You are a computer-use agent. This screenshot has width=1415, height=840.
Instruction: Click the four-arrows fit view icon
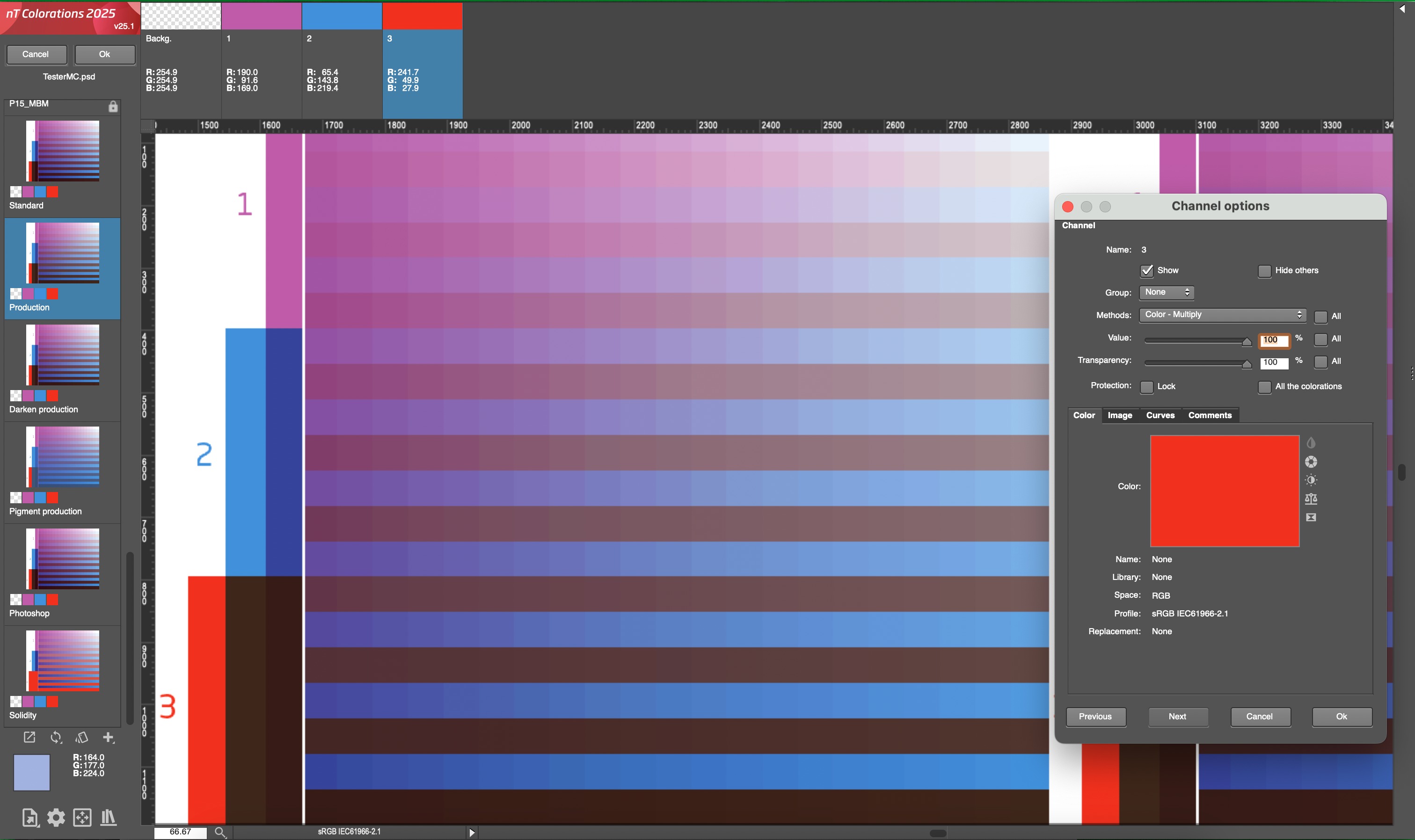[82, 818]
